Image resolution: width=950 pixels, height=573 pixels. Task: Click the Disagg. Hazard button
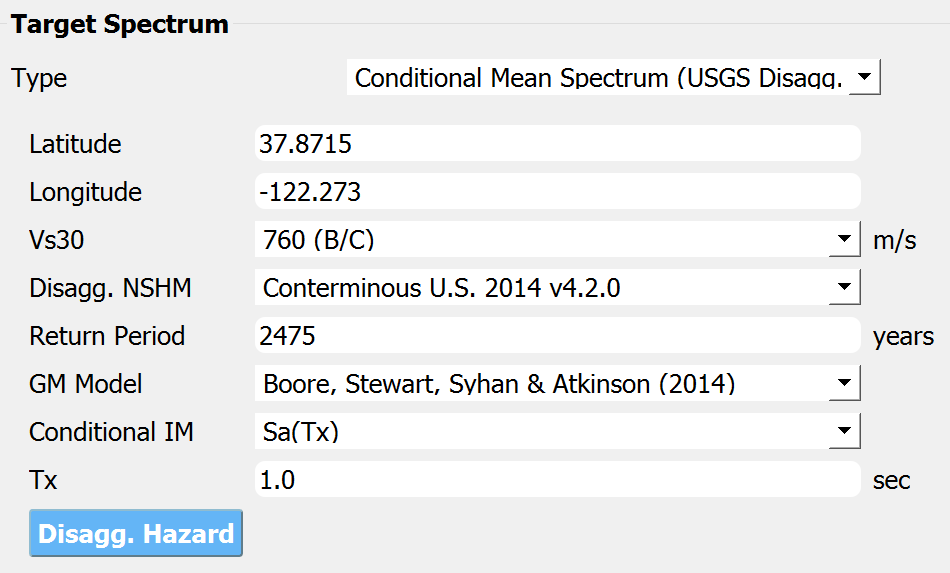pos(136,533)
